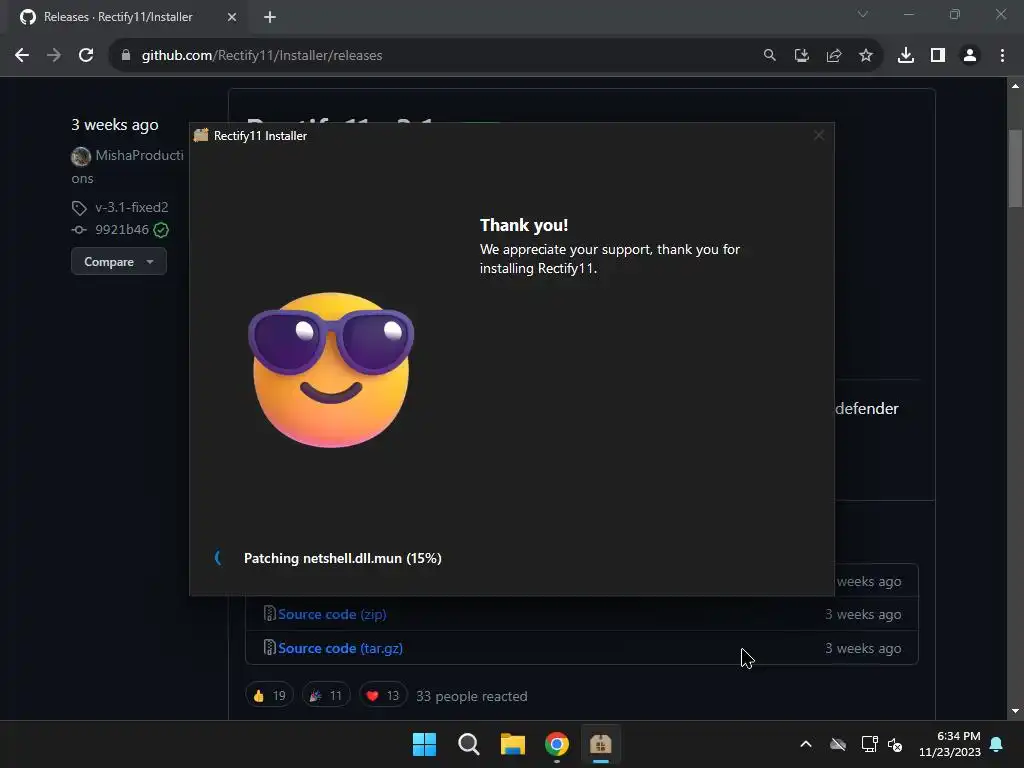Switch to Chrome in taskbar

coord(556,744)
